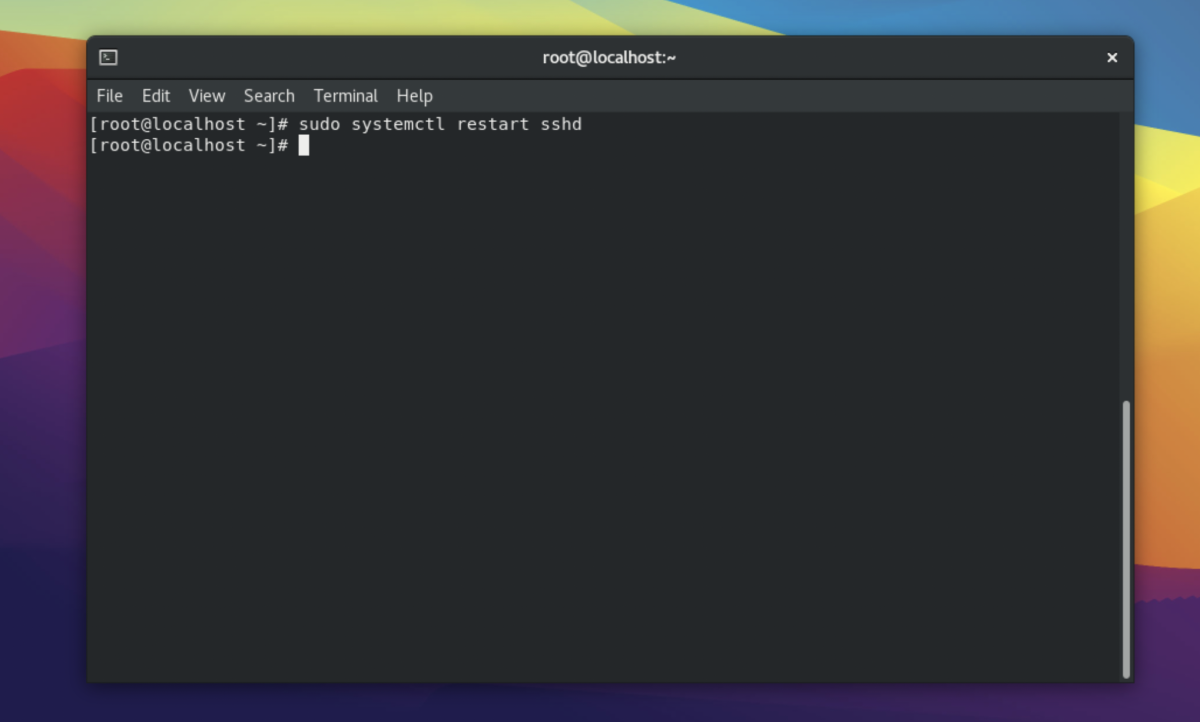Expand the View menu
Screen dimensions: 1200x722
coord(207,96)
